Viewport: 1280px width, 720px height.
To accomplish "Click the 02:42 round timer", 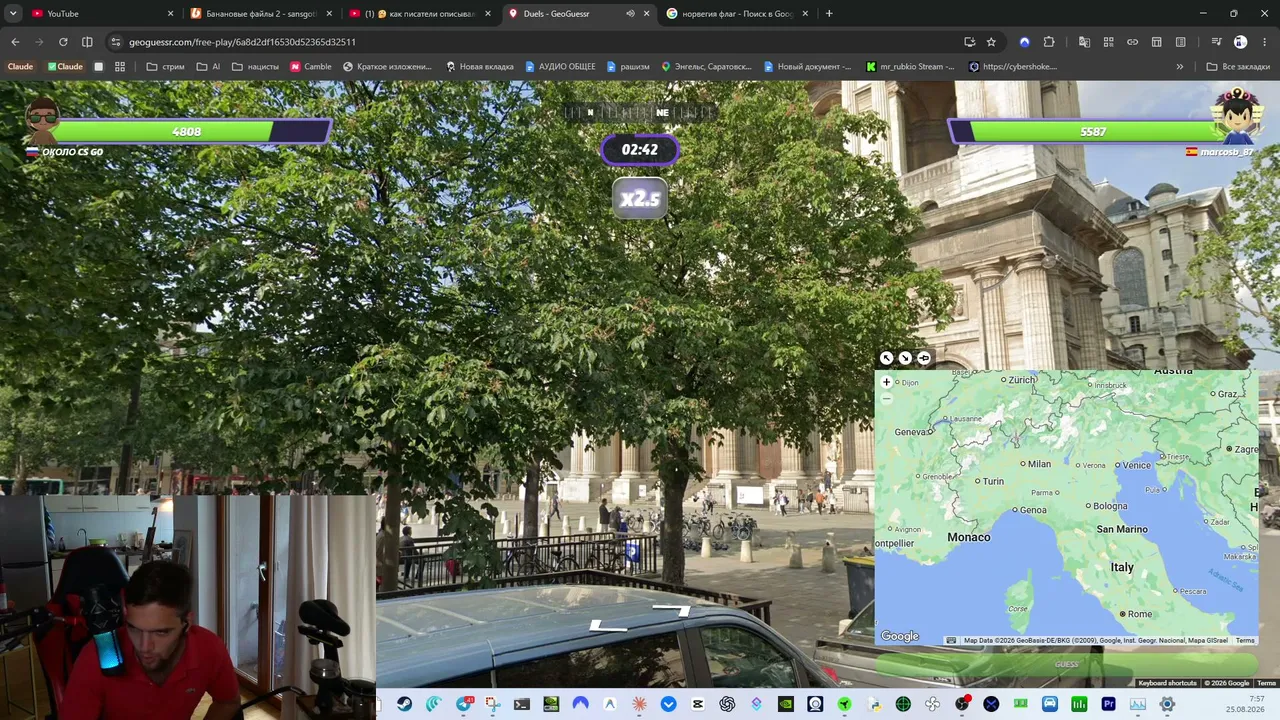I will coord(640,150).
